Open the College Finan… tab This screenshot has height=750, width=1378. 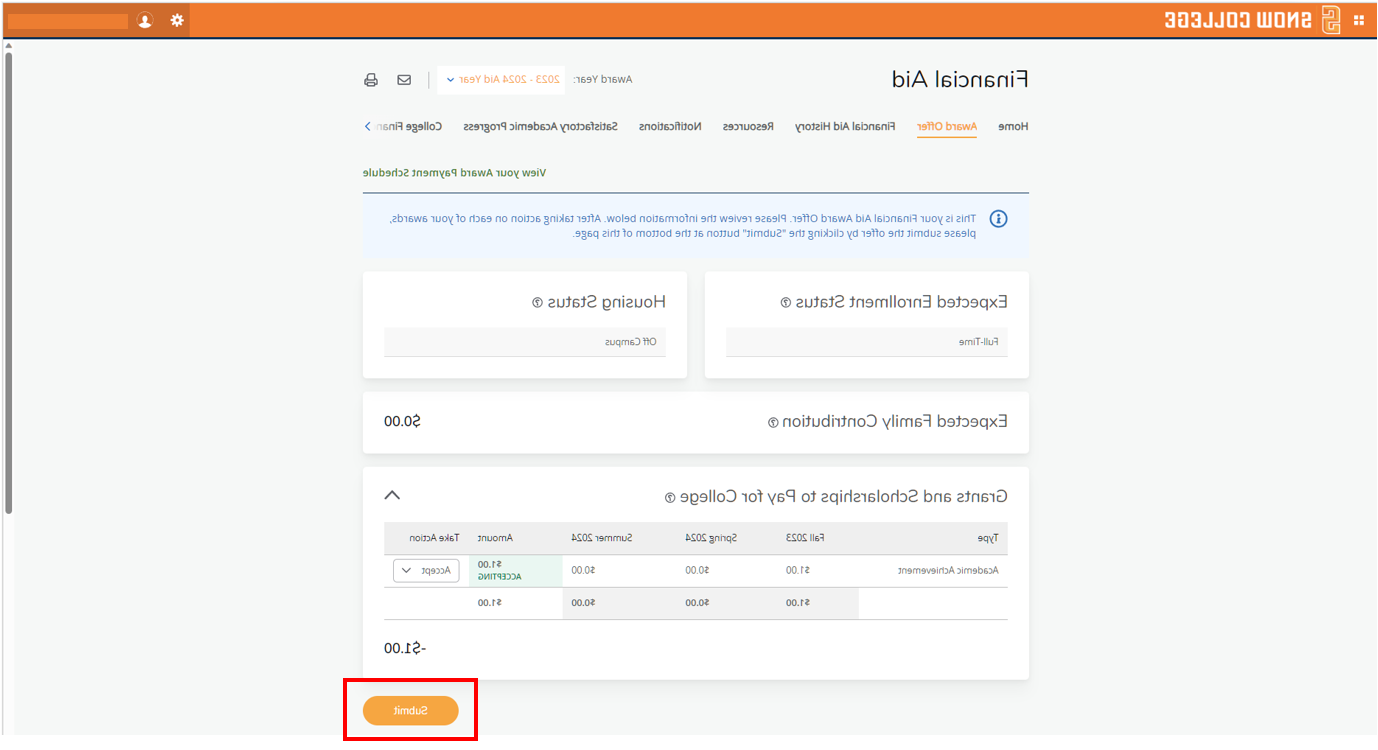[x=411, y=127]
